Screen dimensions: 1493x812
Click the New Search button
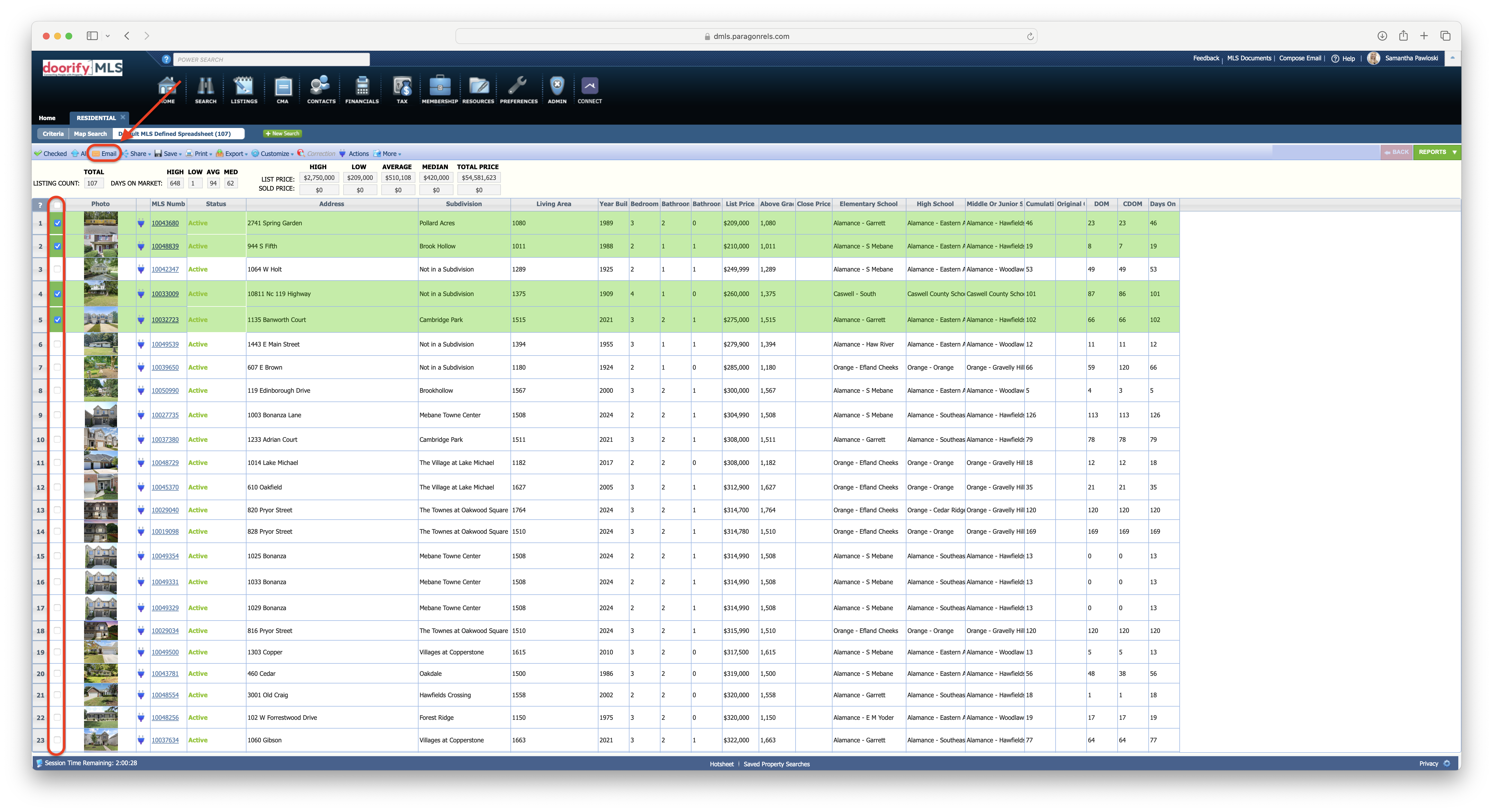[283, 133]
